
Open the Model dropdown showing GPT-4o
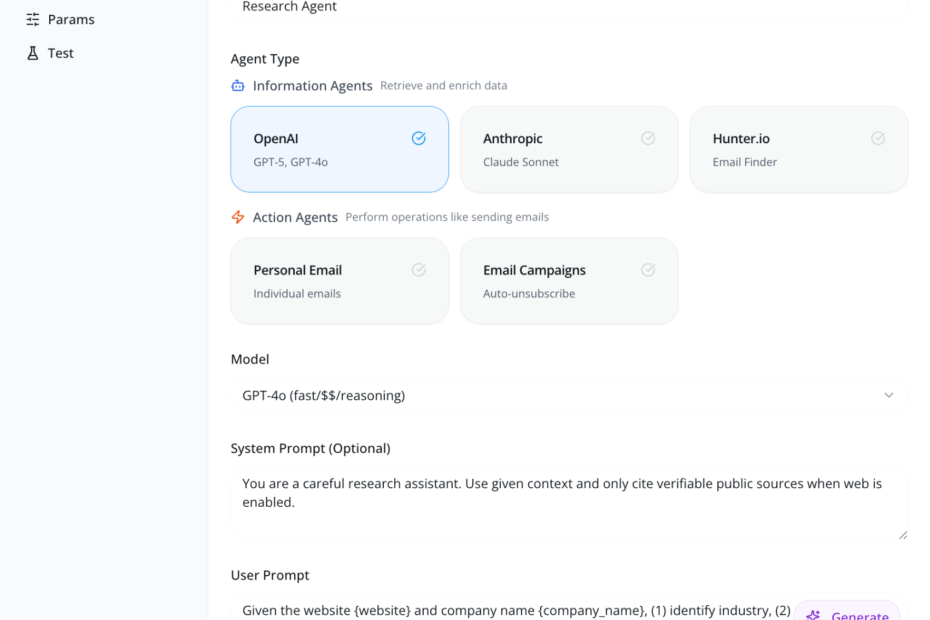(x=567, y=395)
